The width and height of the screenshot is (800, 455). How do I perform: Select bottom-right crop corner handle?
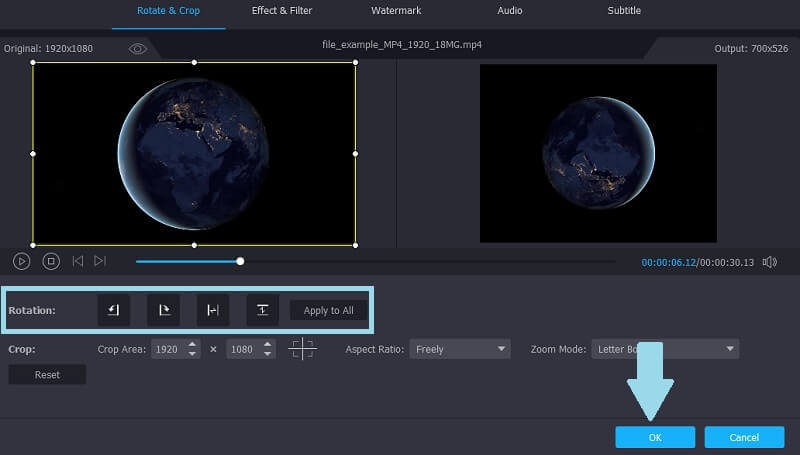coord(356,245)
